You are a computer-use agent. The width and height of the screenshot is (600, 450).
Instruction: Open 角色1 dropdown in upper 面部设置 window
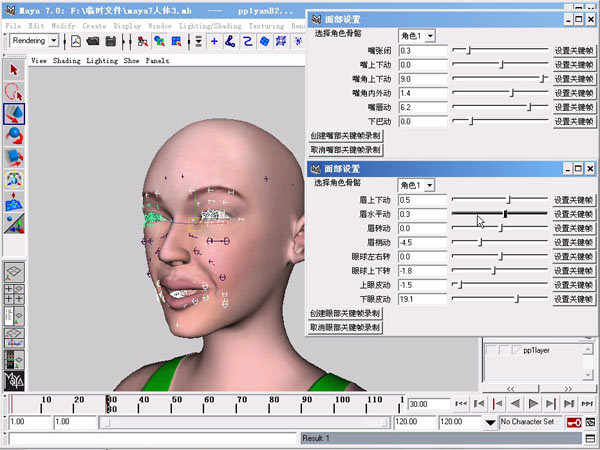coord(430,36)
